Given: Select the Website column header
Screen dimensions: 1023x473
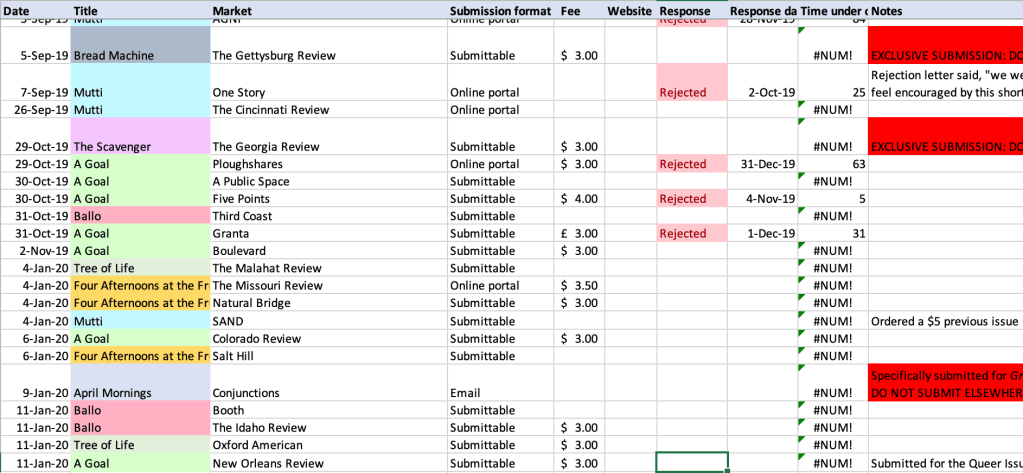Looking at the screenshot, I should [x=630, y=10].
